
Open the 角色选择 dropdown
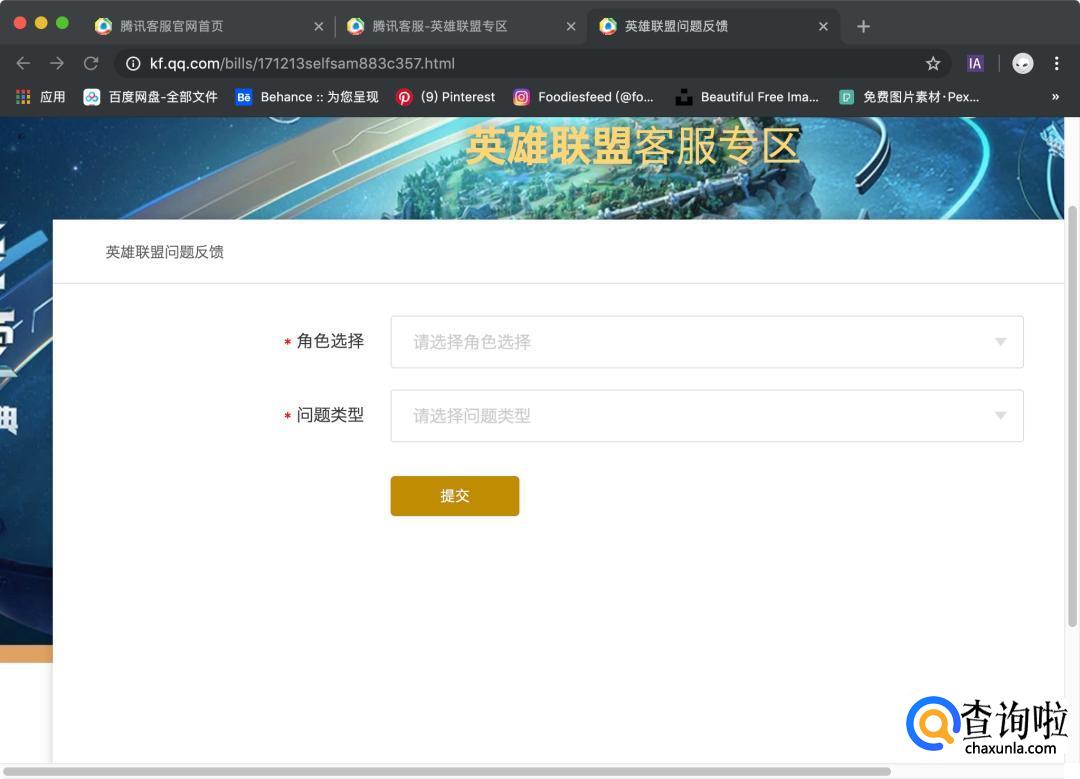(707, 342)
